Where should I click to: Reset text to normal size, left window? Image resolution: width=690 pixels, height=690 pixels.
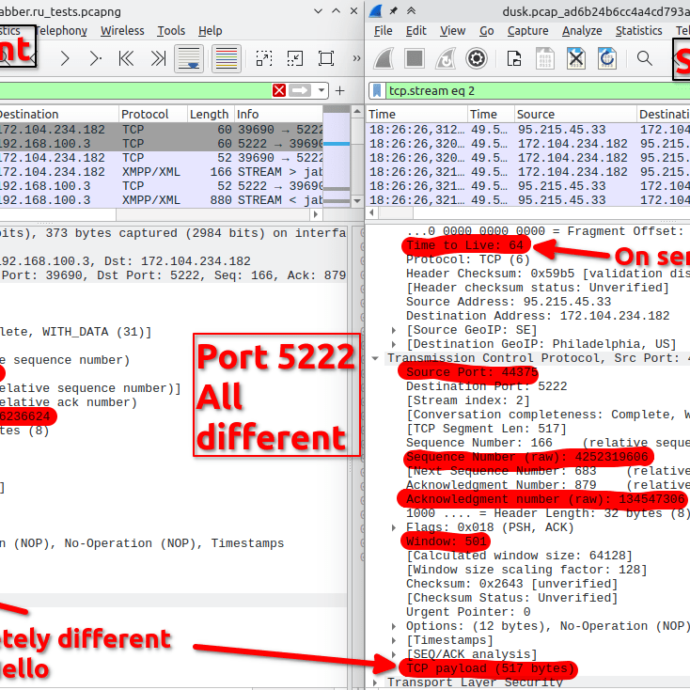pos(326,59)
